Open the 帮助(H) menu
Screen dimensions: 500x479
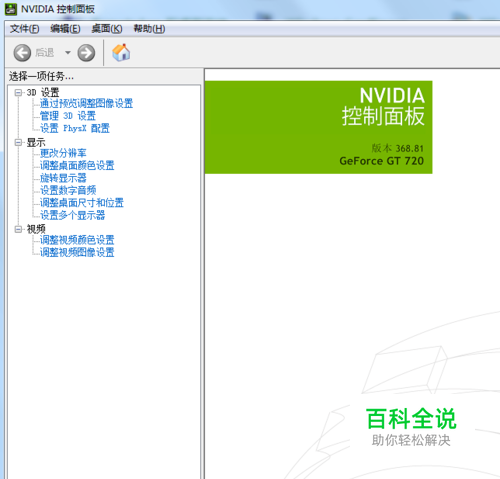149,29
